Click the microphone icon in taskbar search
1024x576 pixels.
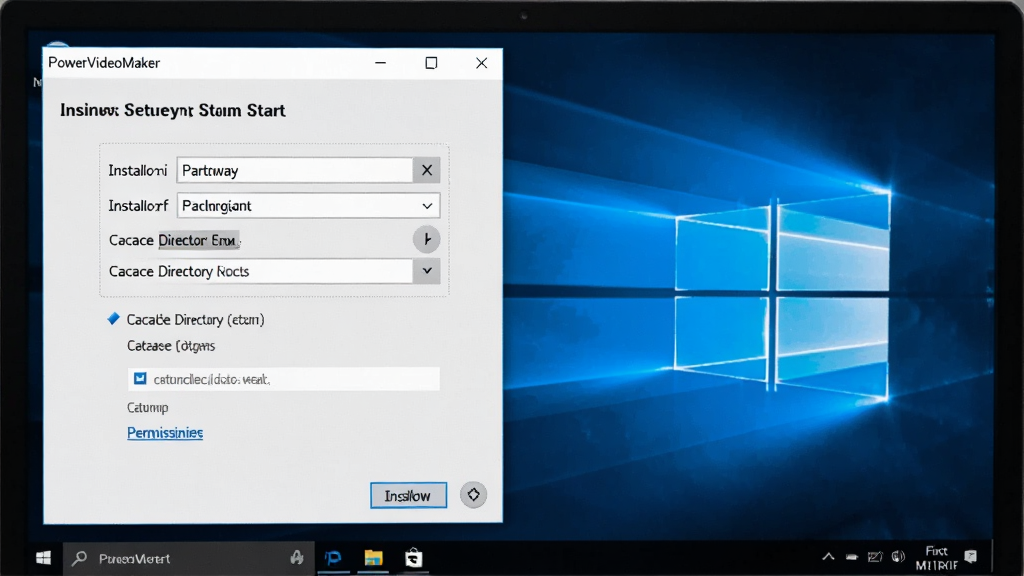(x=297, y=558)
